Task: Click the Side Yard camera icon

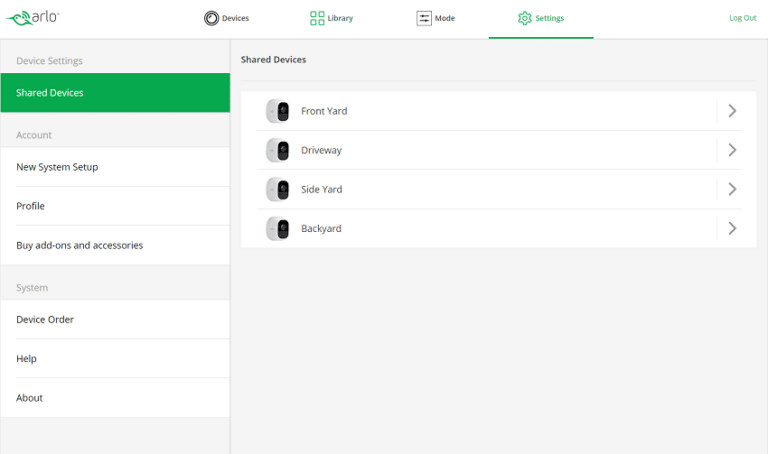Action: pyautogui.click(x=278, y=190)
